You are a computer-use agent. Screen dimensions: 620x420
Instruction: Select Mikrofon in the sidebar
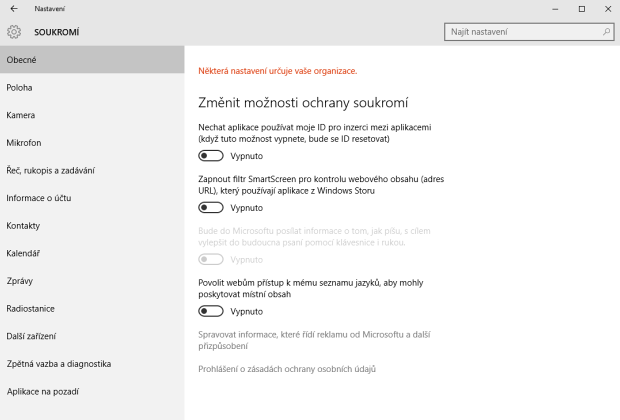[x=23, y=142]
